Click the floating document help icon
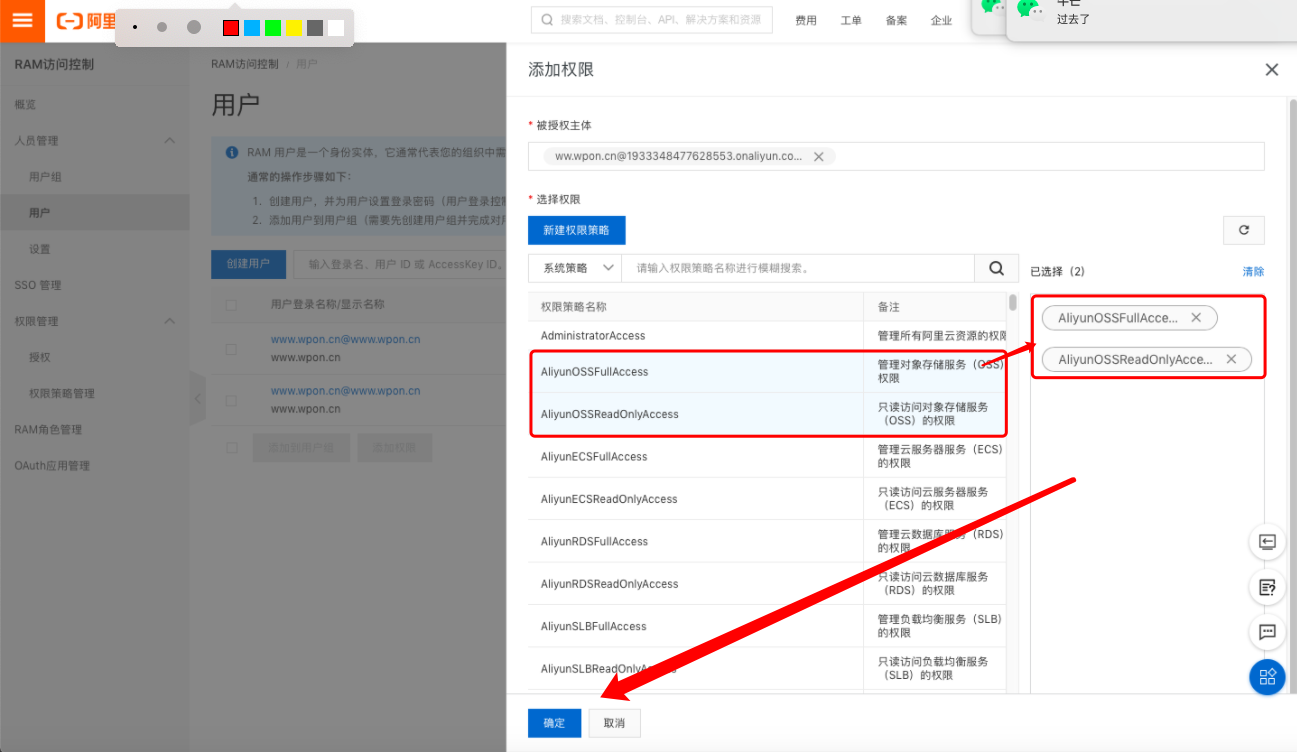This screenshot has width=1297, height=752. 1267,587
